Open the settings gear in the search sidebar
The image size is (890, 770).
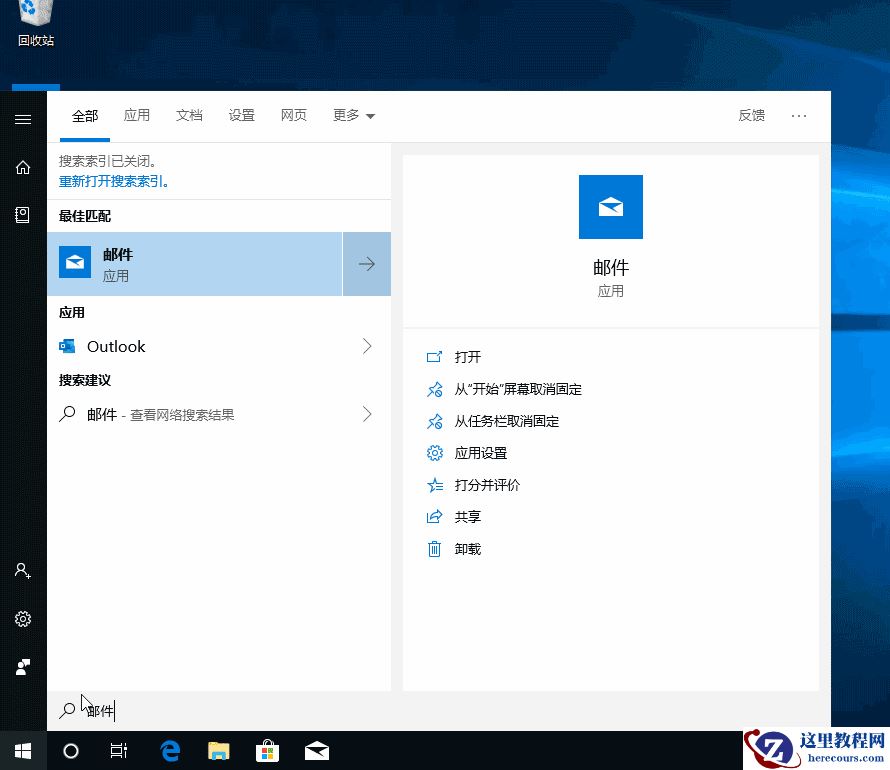(22, 618)
